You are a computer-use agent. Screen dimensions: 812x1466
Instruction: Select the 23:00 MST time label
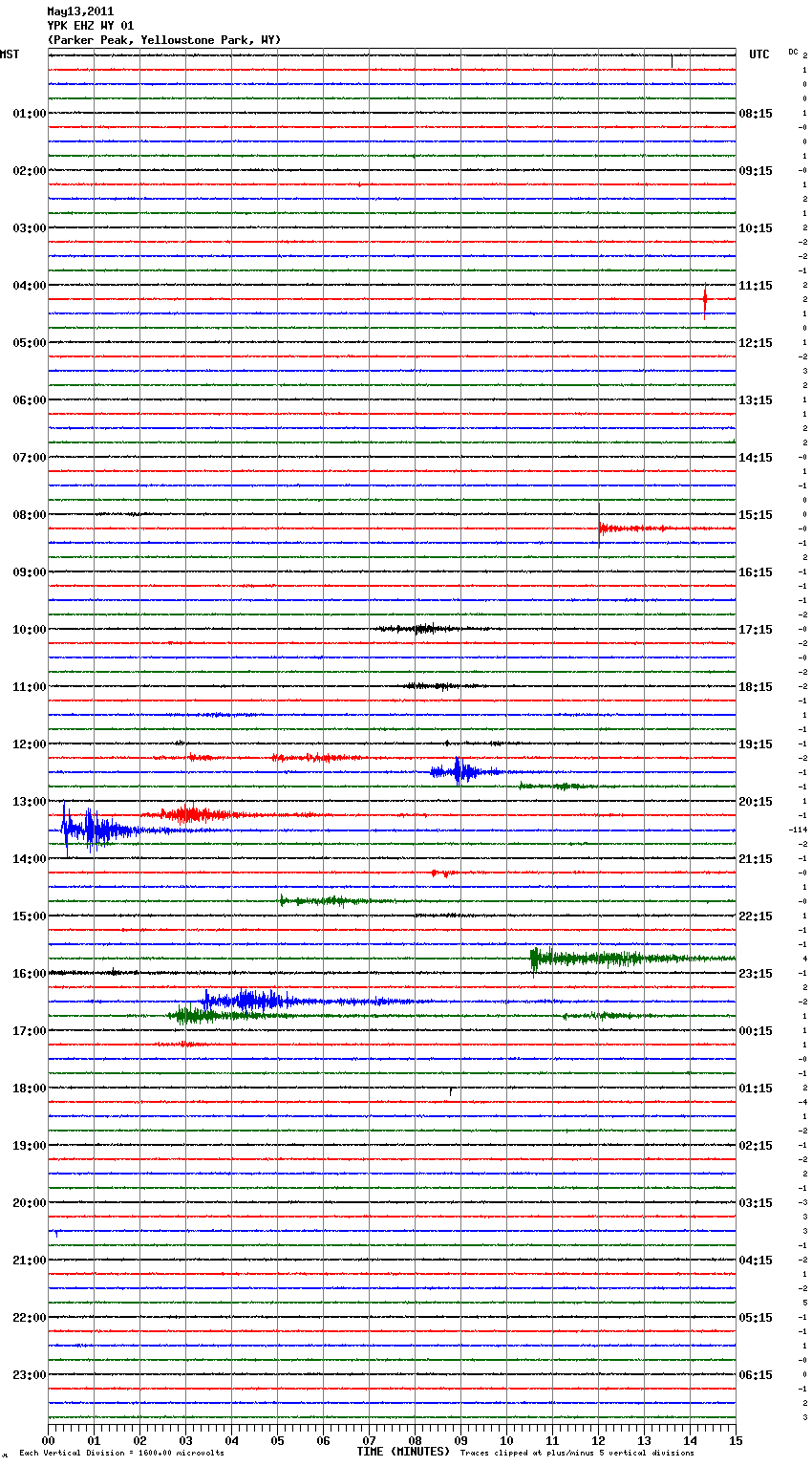click(x=30, y=1375)
